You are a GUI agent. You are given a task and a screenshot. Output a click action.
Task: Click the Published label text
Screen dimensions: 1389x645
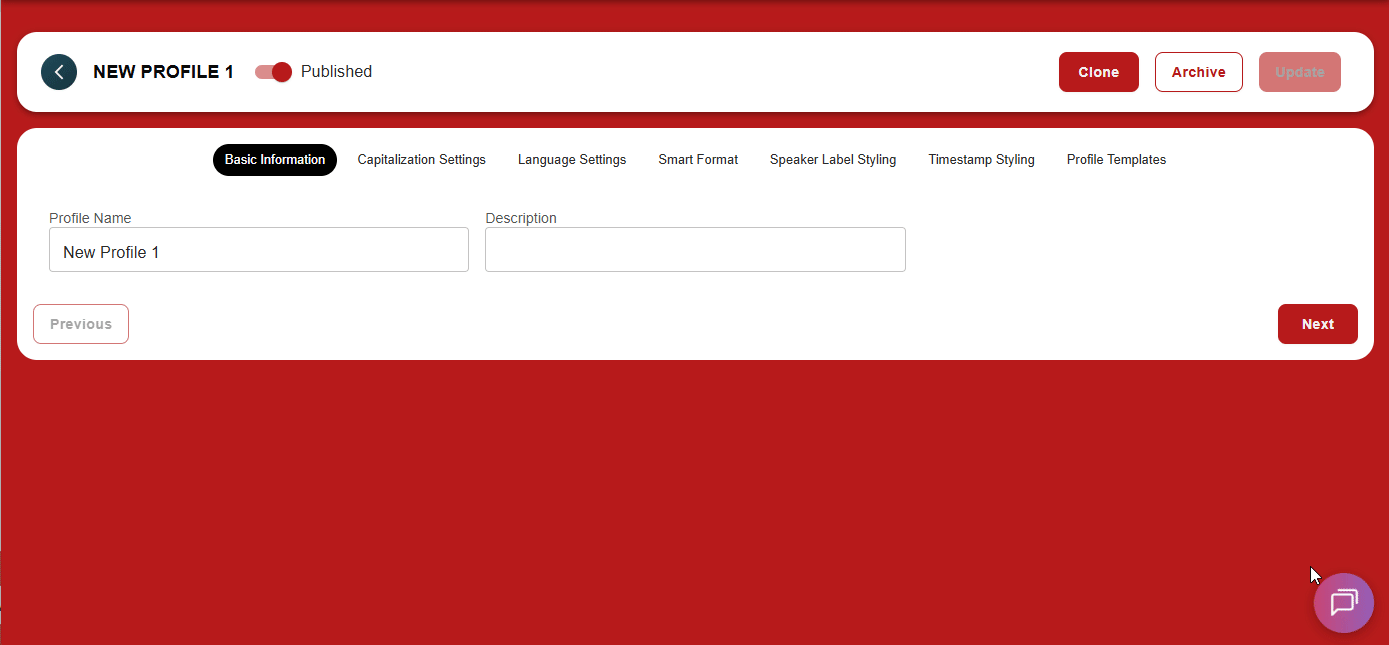[336, 72]
